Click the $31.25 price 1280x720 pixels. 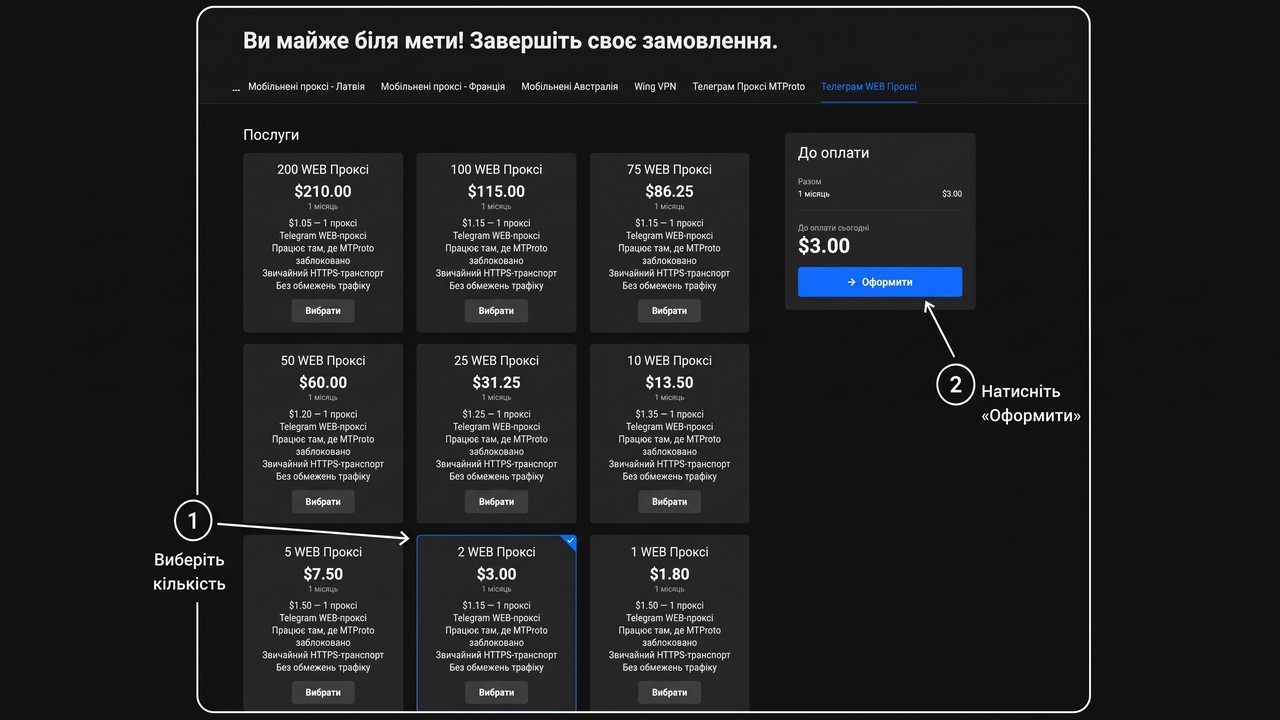[x=496, y=383]
